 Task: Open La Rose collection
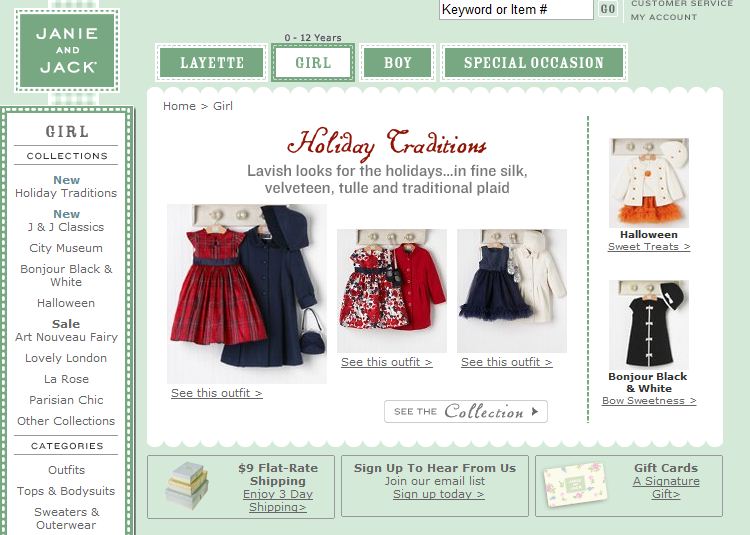66,379
